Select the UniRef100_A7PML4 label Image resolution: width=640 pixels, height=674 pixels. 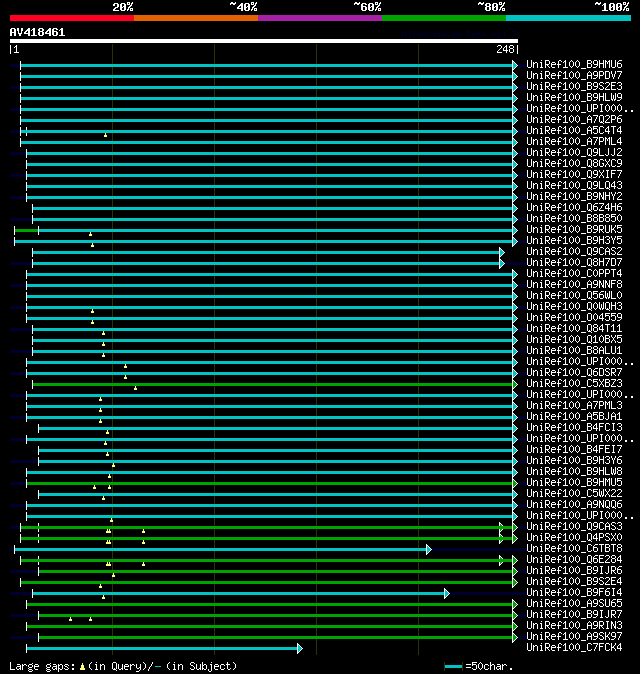point(574,141)
